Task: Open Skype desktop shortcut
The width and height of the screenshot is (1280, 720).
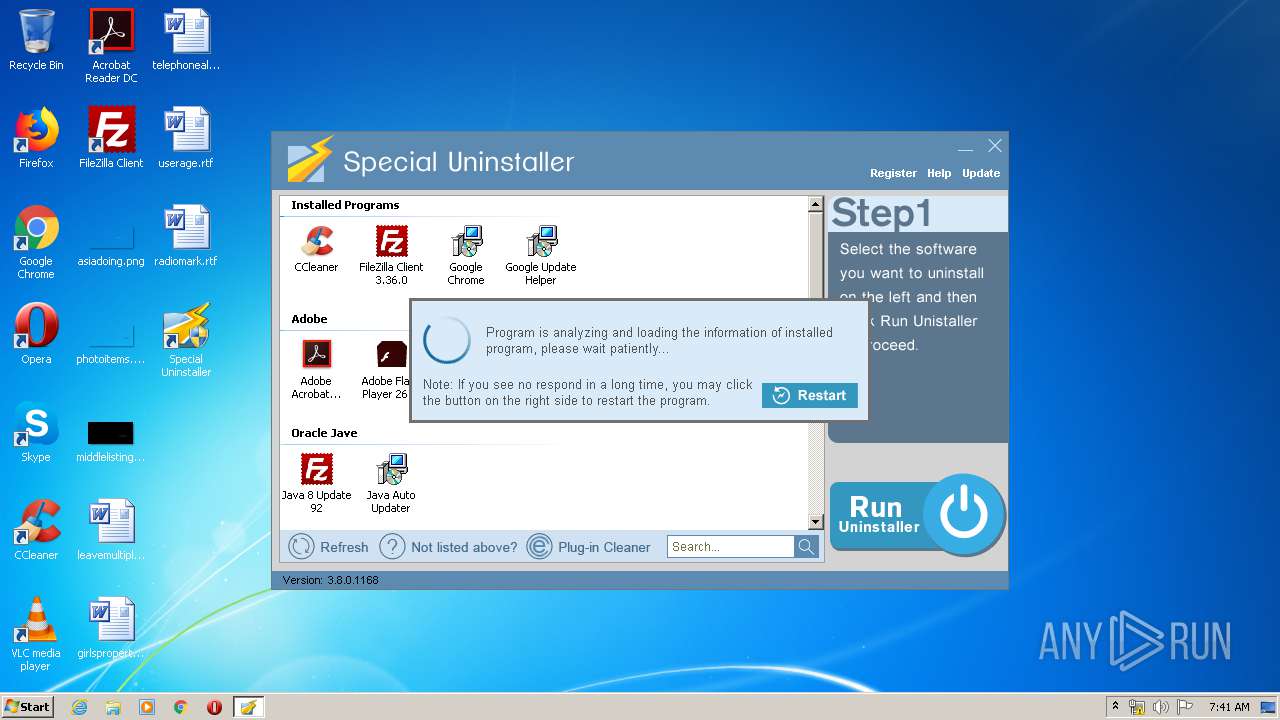Action: (x=36, y=432)
